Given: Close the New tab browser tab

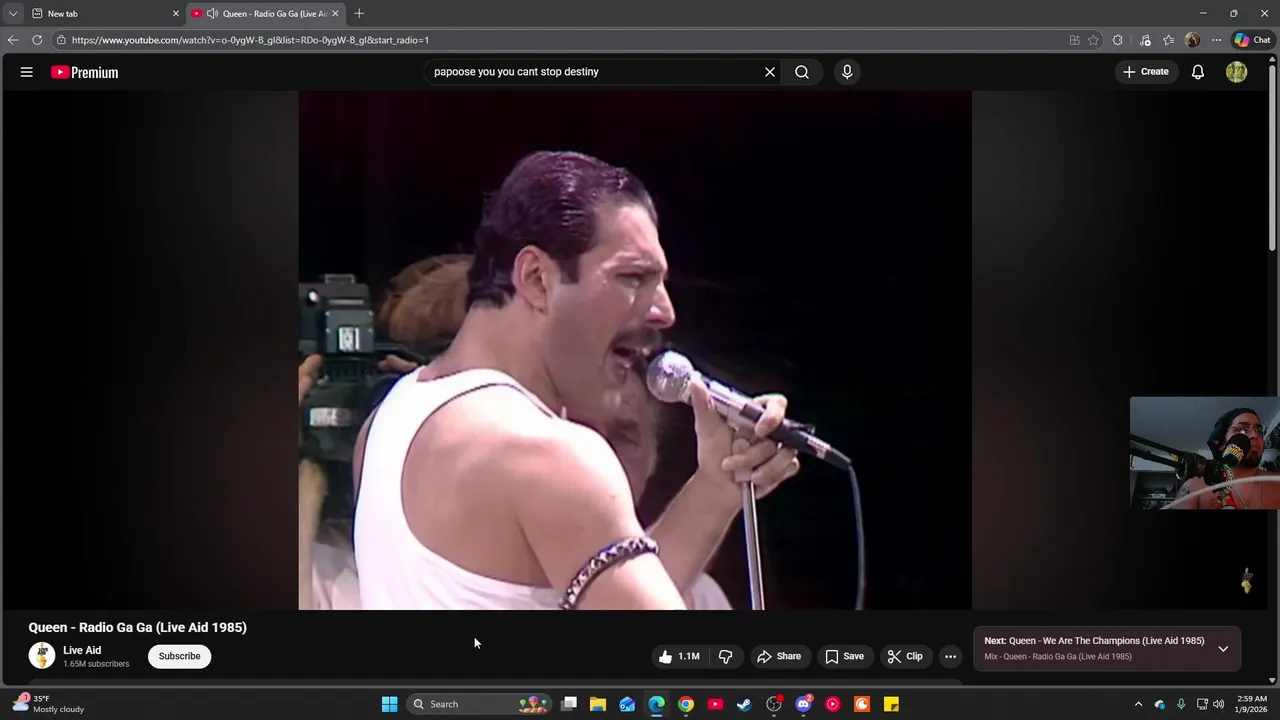Looking at the screenshot, I should point(176,14).
